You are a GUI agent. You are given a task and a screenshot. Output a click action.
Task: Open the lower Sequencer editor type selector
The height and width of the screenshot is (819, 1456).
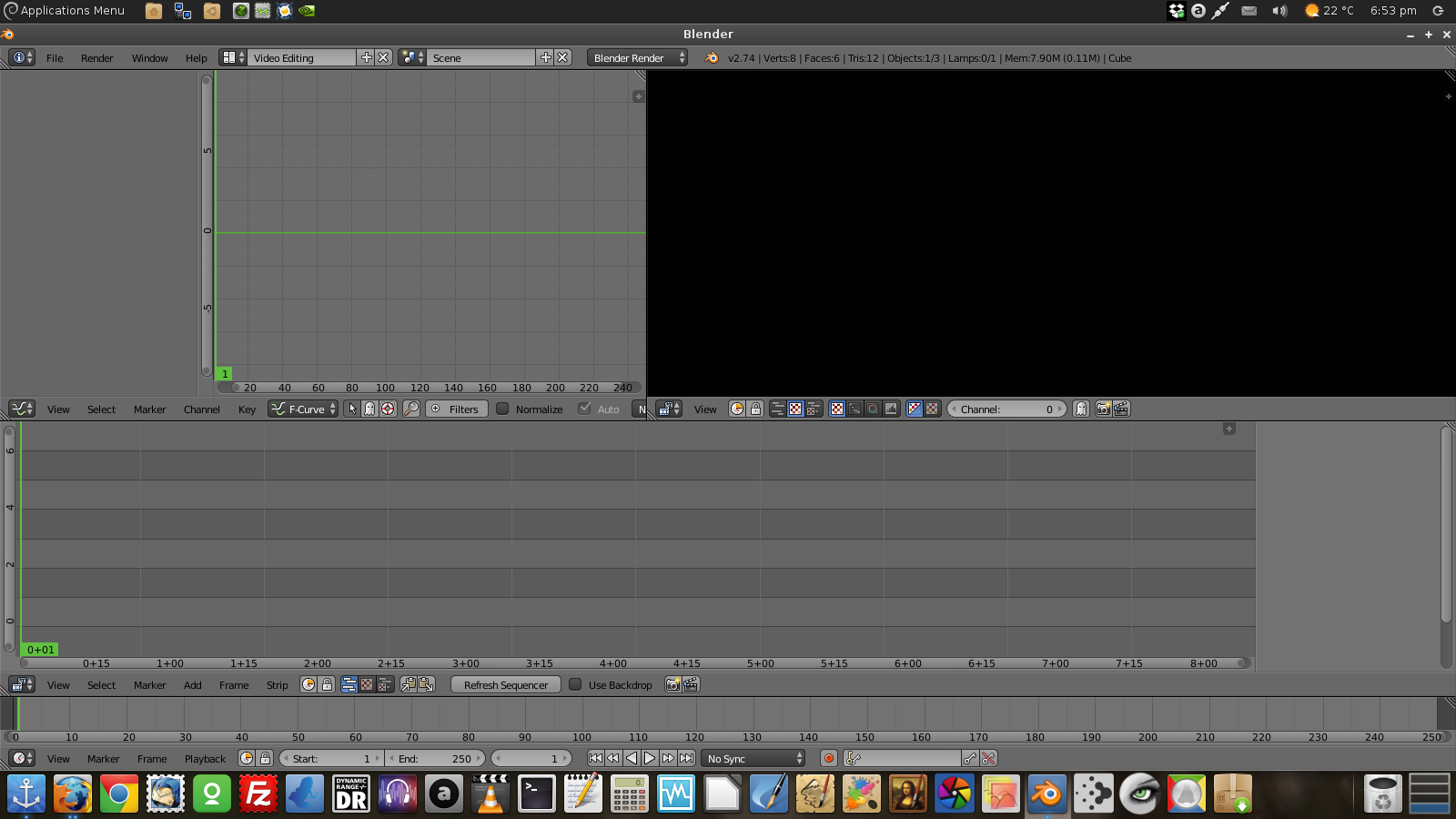pyautogui.click(x=22, y=684)
